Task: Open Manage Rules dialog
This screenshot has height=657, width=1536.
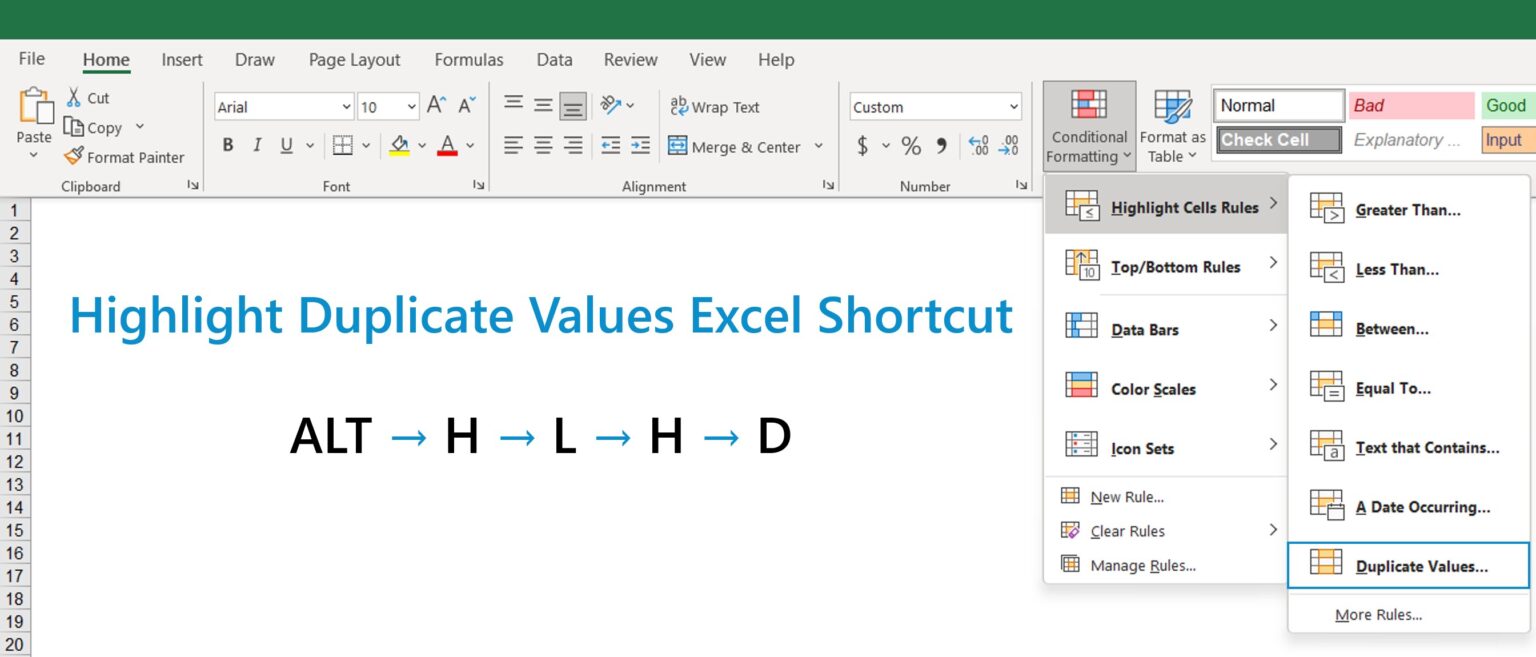Action: 1147,565
